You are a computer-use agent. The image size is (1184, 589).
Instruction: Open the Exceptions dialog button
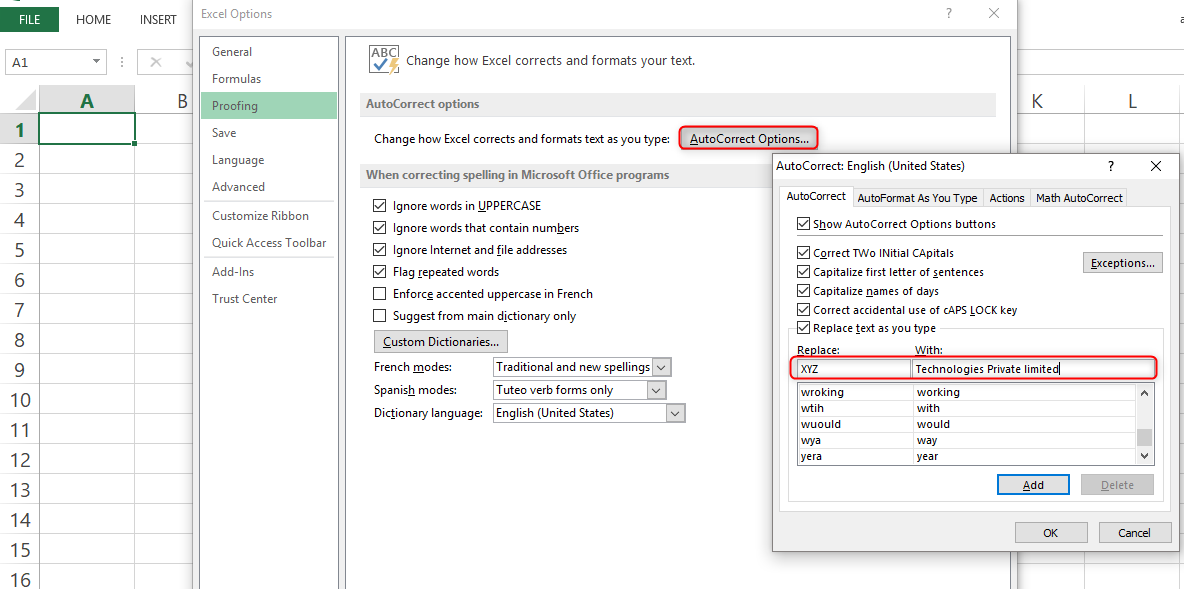pos(1122,263)
